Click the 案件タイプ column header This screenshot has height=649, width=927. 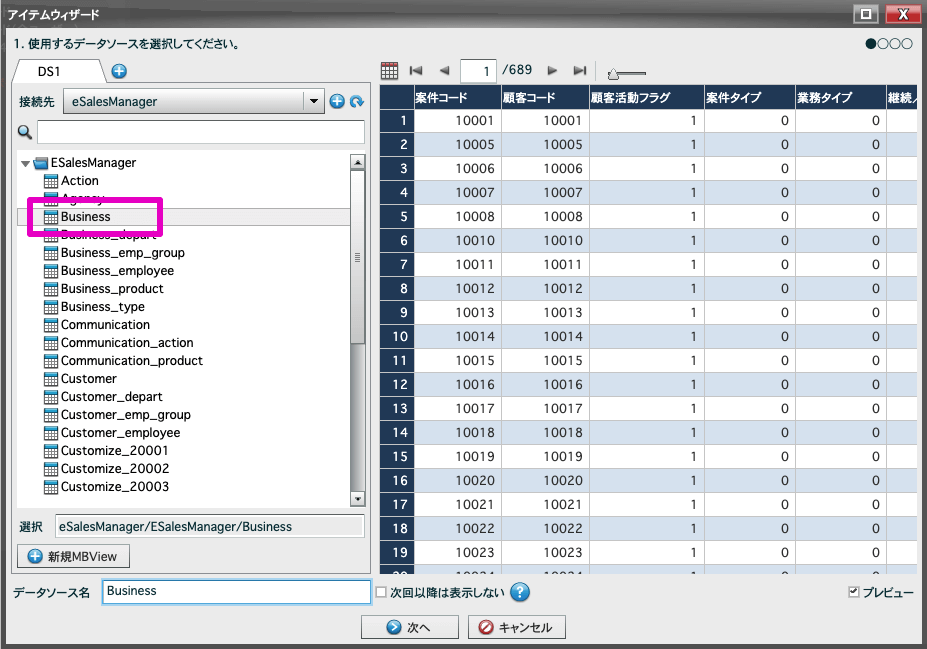[750, 97]
